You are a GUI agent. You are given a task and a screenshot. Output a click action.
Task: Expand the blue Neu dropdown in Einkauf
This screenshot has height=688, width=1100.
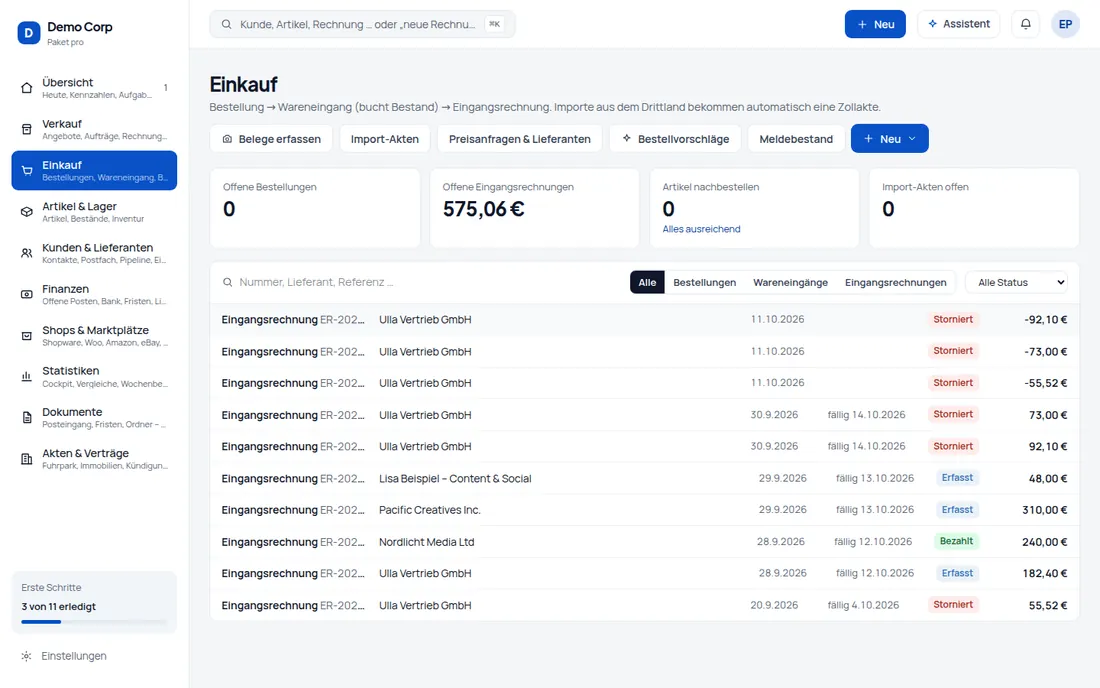tap(890, 139)
